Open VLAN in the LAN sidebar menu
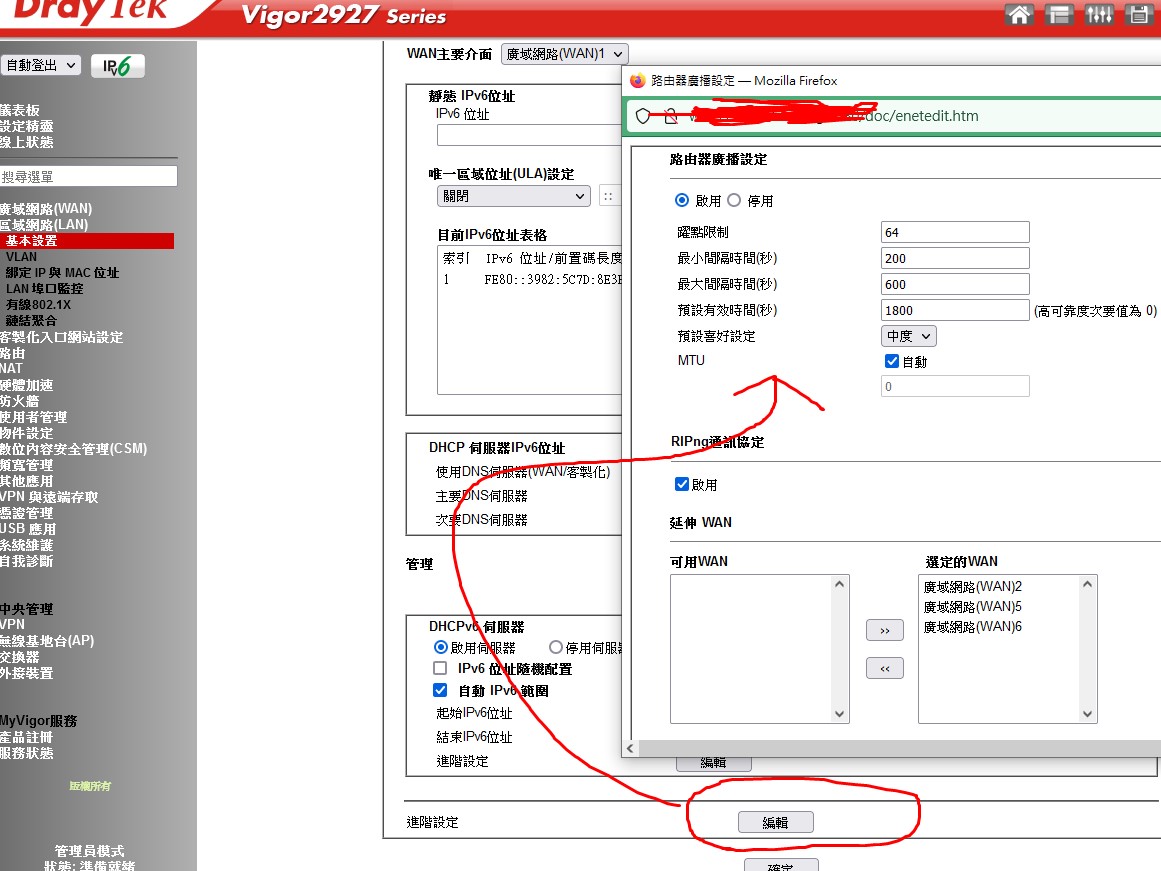Viewport: 1161px width, 871px height. pos(21,257)
